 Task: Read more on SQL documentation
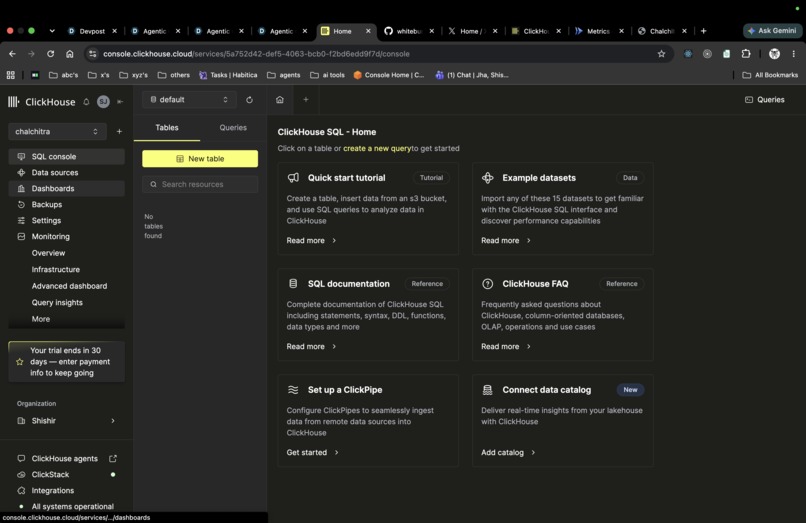[311, 346]
